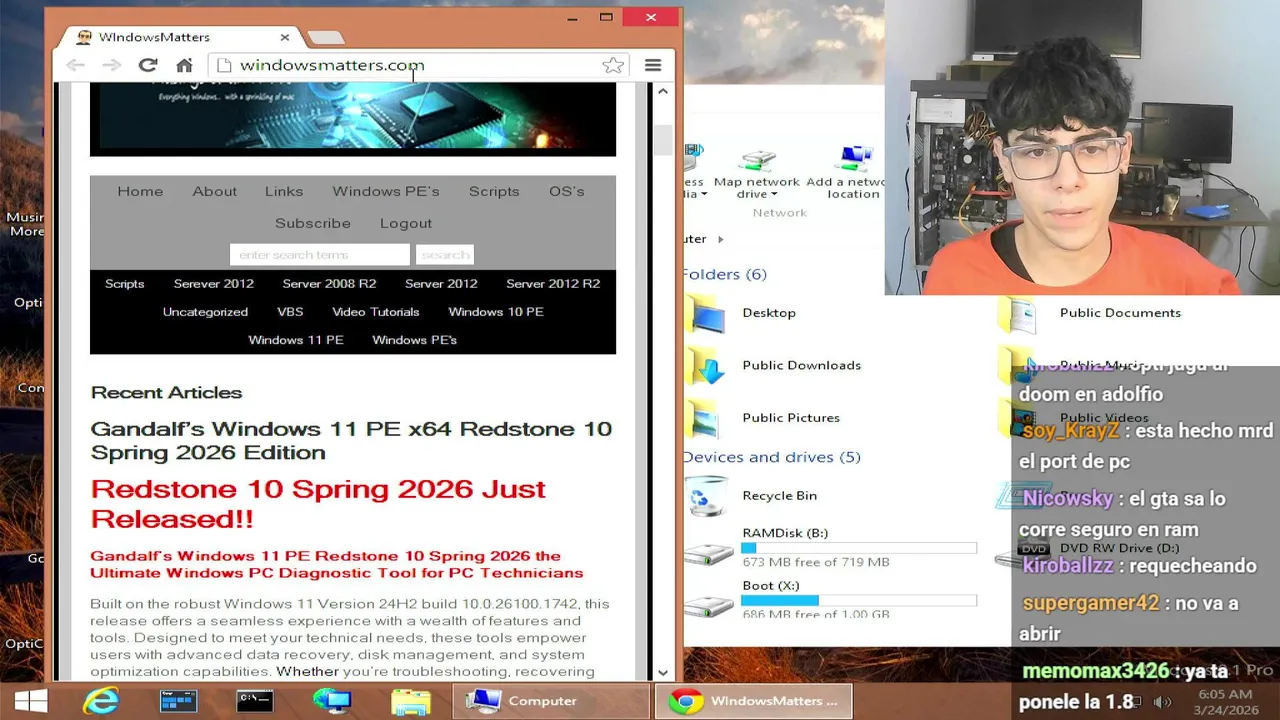Open the Serever 2012 category
The width and height of the screenshot is (1280, 720).
click(x=214, y=284)
